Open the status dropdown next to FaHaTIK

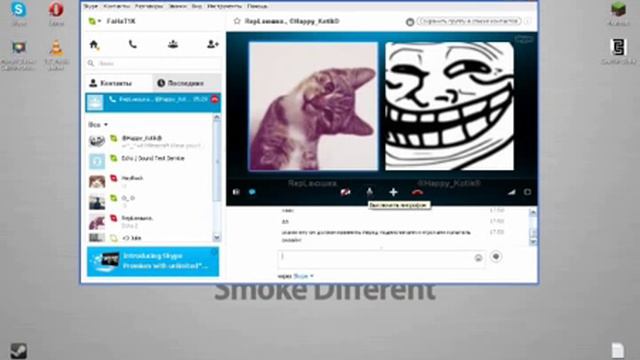coord(95,21)
